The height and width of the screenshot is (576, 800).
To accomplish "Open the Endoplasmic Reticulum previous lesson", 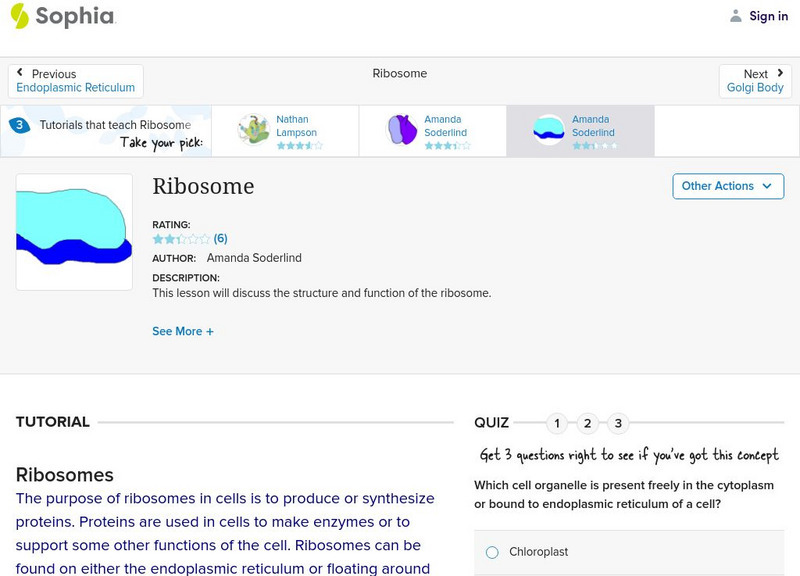I will click(75, 87).
